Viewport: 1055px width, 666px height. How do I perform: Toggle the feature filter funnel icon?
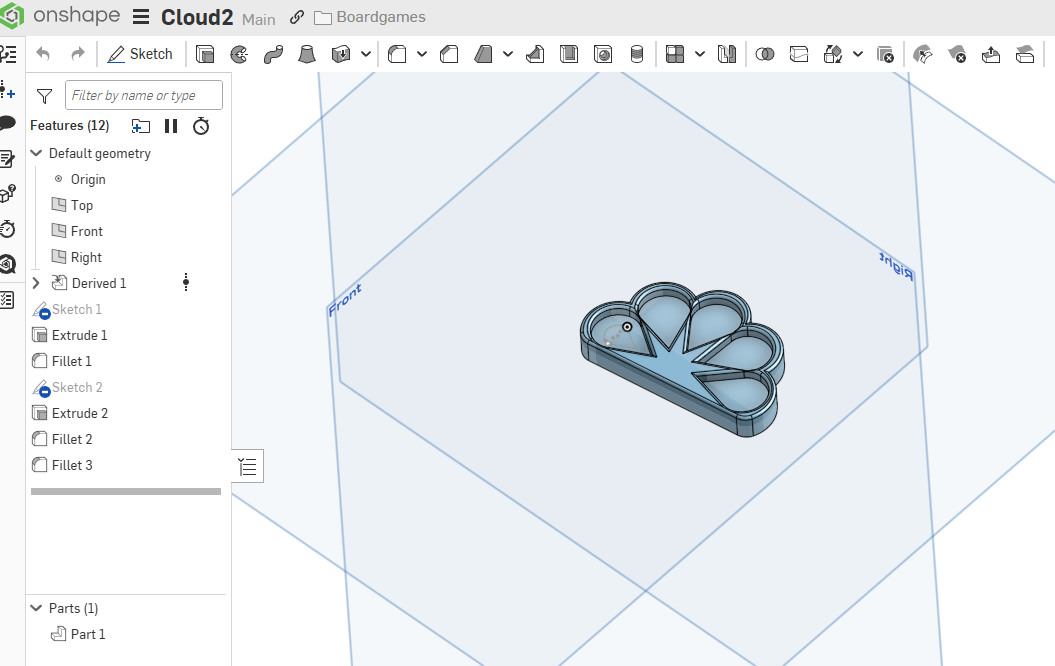(44, 96)
